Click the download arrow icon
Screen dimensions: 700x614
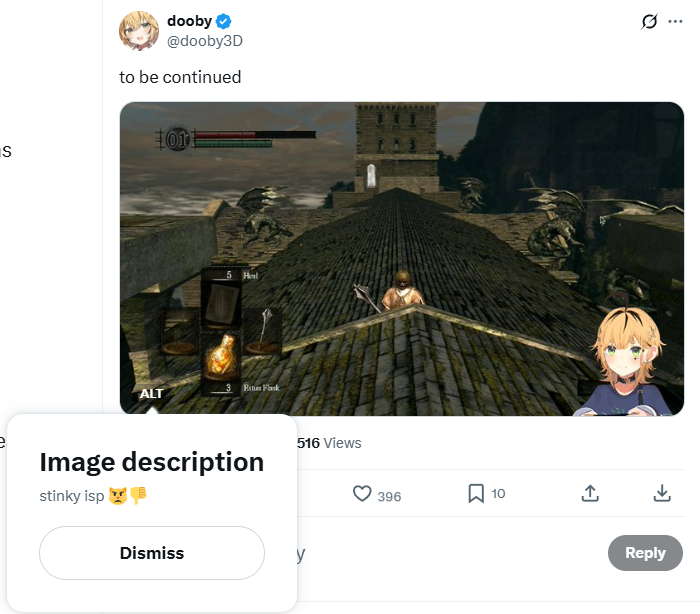pos(662,493)
